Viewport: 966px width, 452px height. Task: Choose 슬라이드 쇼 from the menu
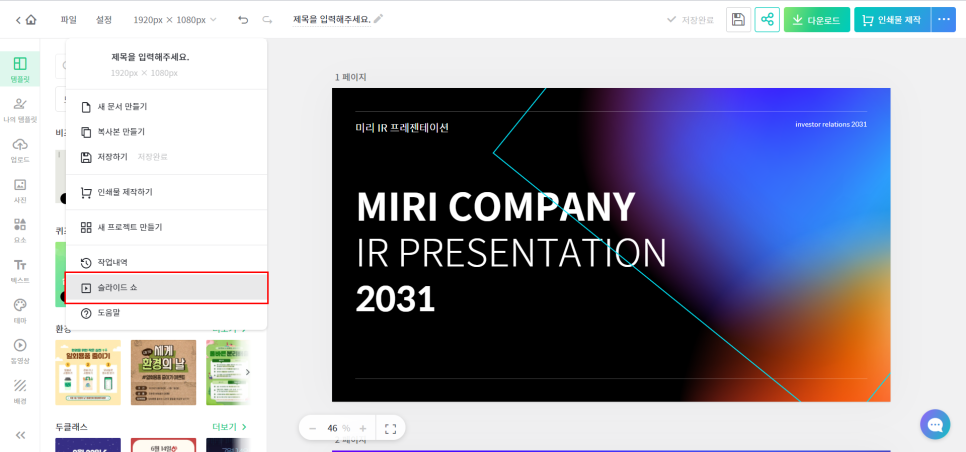(166, 288)
